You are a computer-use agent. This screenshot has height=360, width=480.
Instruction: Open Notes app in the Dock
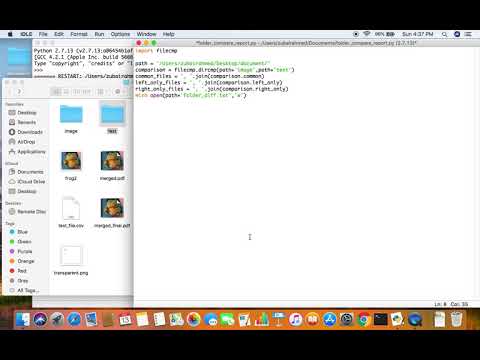(x=142, y=319)
